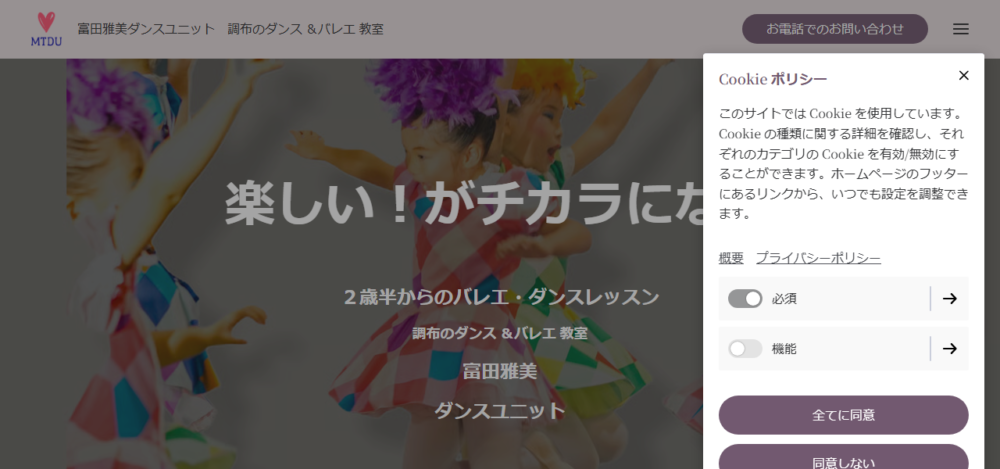Open the 概要 link
The height and width of the screenshot is (469, 1000).
pyautogui.click(x=731, y=258)
